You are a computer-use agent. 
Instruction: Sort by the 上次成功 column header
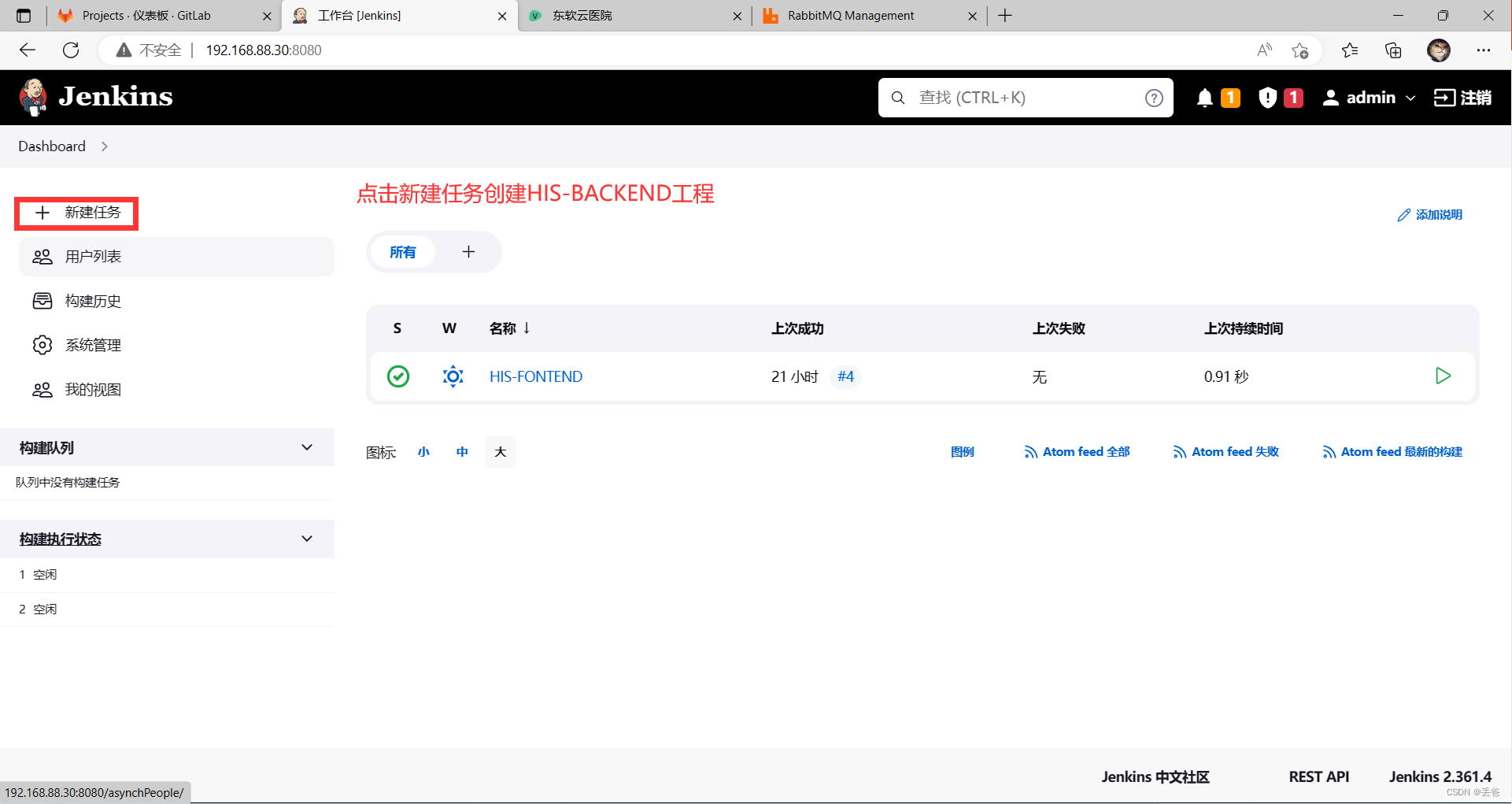click(797, 328)
